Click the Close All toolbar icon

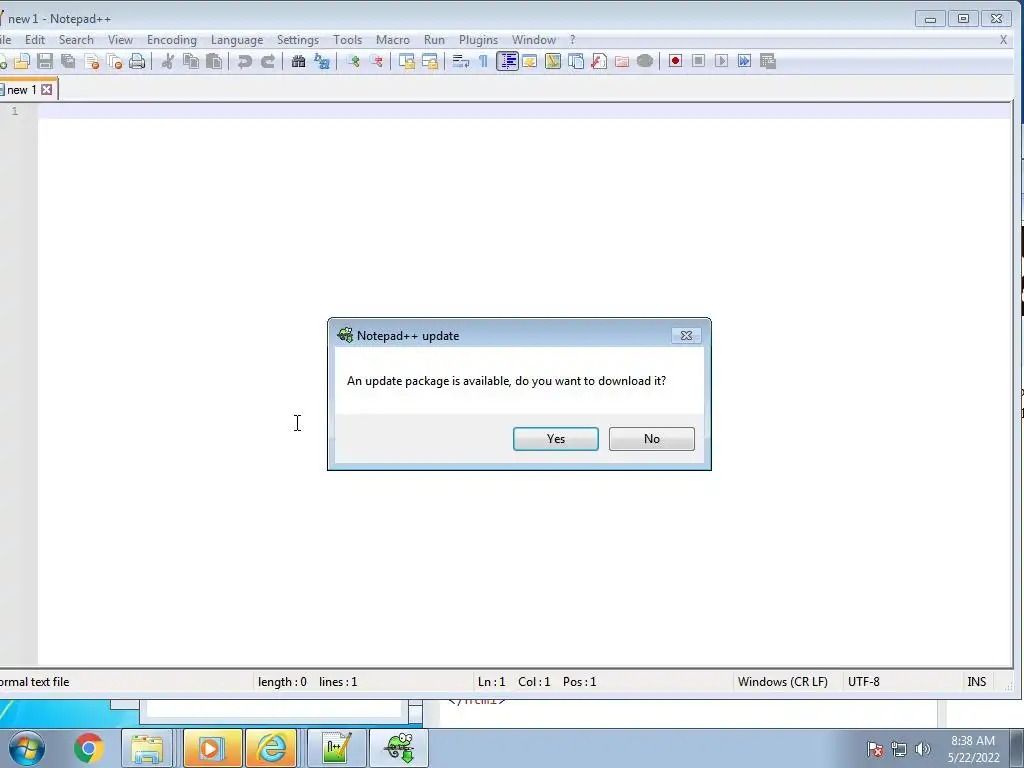[x=114, y=61]
